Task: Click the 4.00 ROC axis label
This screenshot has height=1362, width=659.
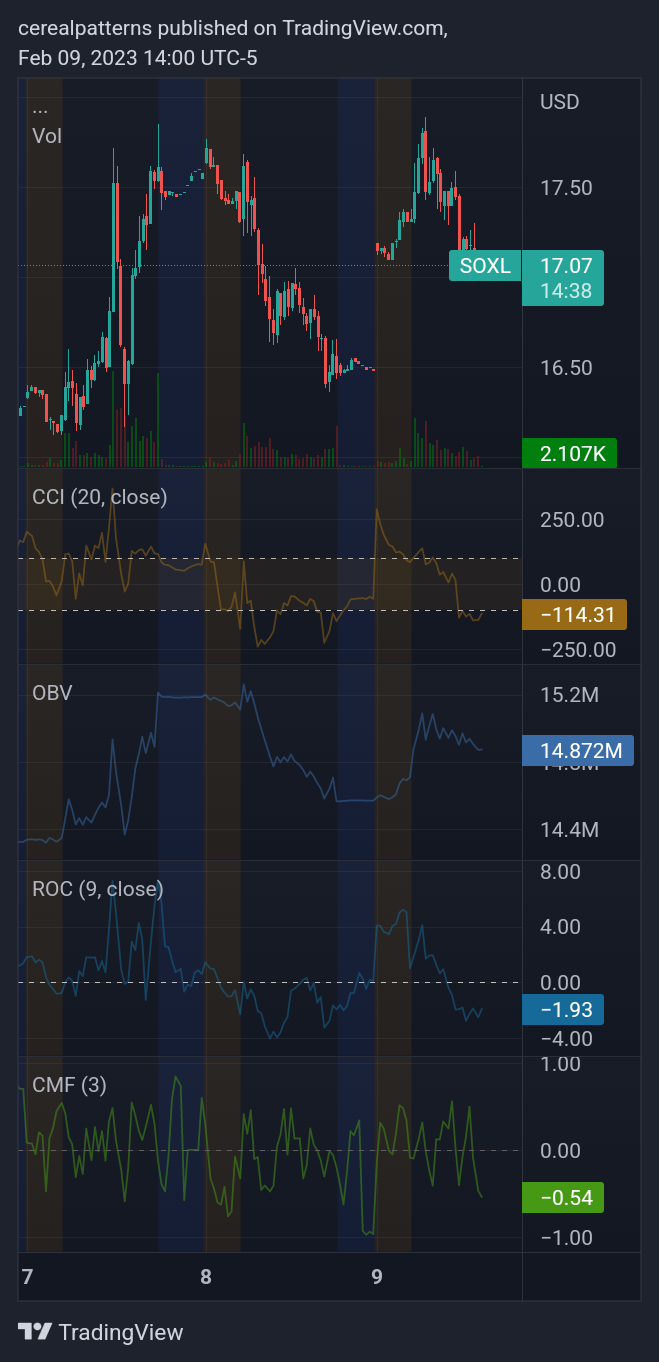Action: pyautogui.click(x=561, y=927)
